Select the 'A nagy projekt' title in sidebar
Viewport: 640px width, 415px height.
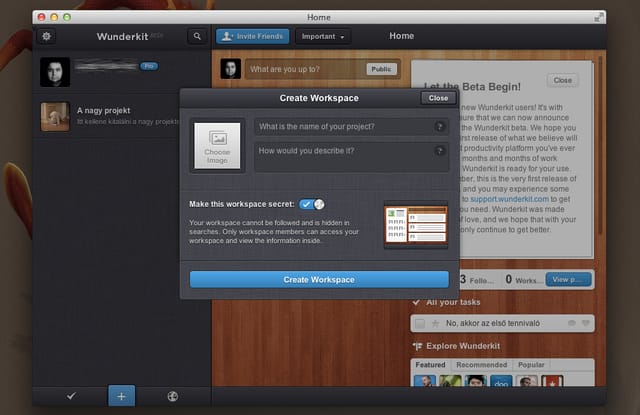coord(104,110)
